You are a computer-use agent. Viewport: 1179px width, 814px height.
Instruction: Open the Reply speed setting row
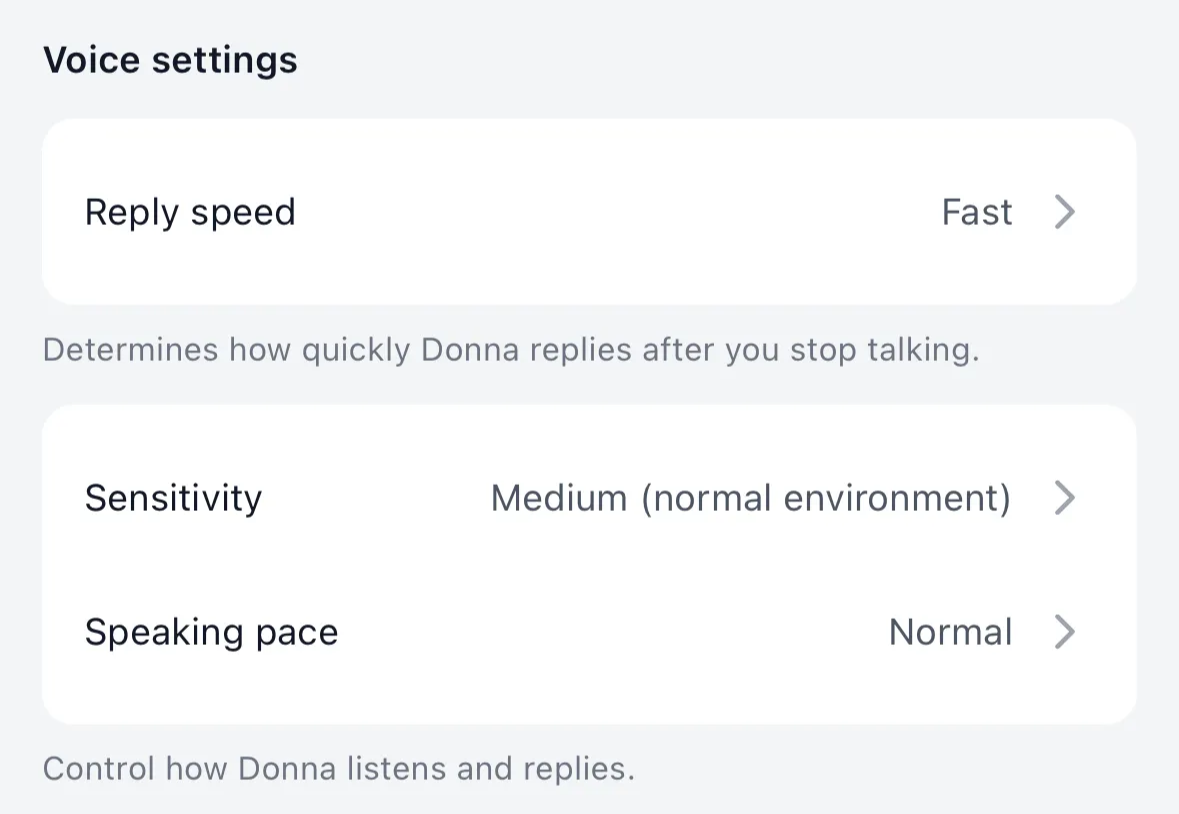coord(588,212)
